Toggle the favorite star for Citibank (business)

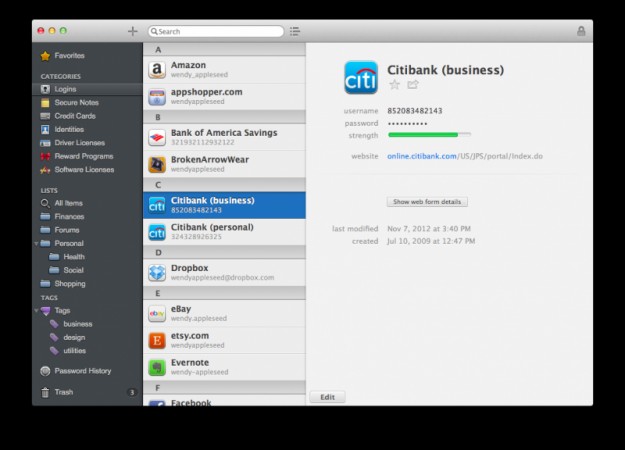(x=394, y=85)
